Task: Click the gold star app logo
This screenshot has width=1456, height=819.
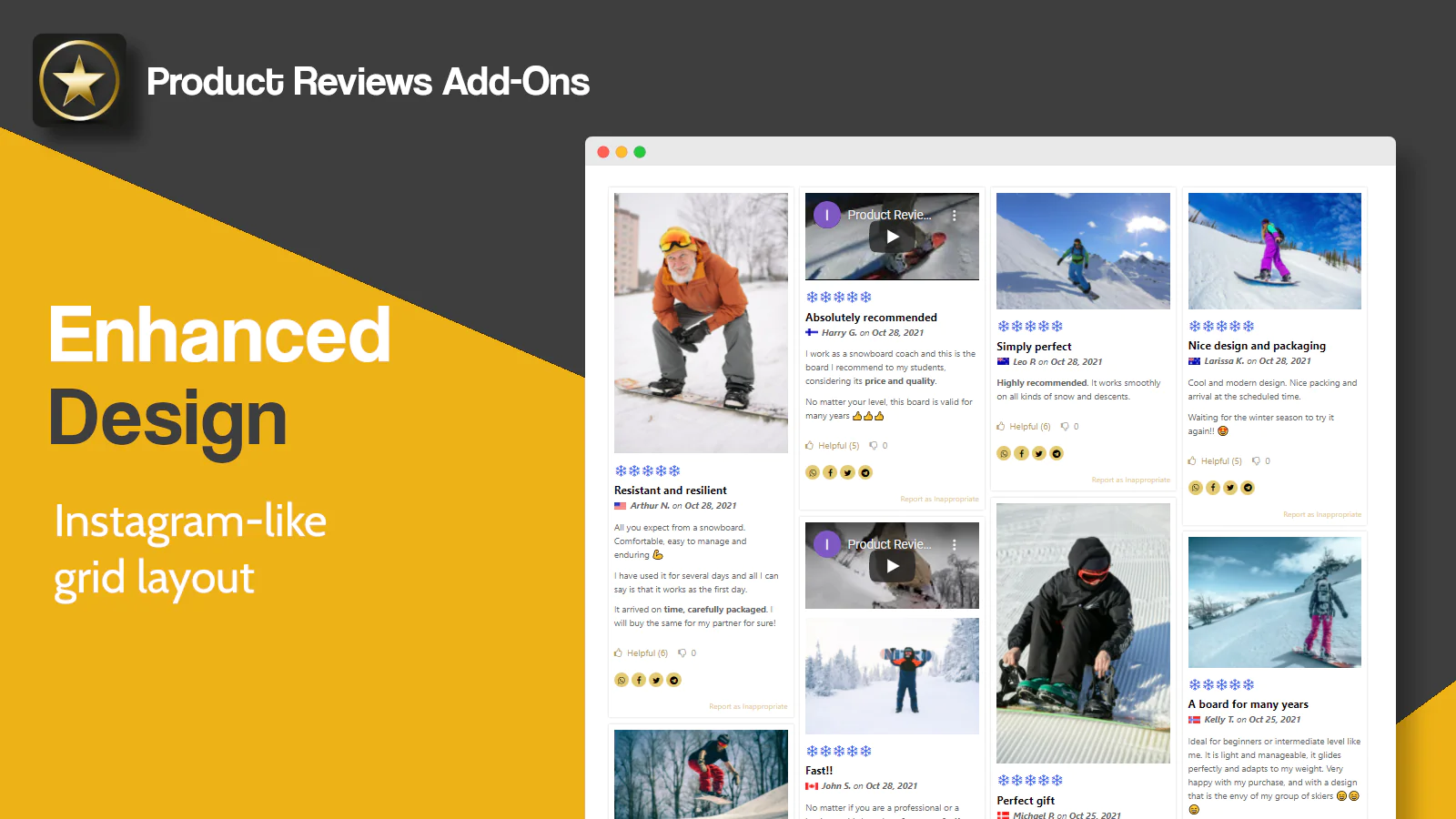Action: coord(79,81)
